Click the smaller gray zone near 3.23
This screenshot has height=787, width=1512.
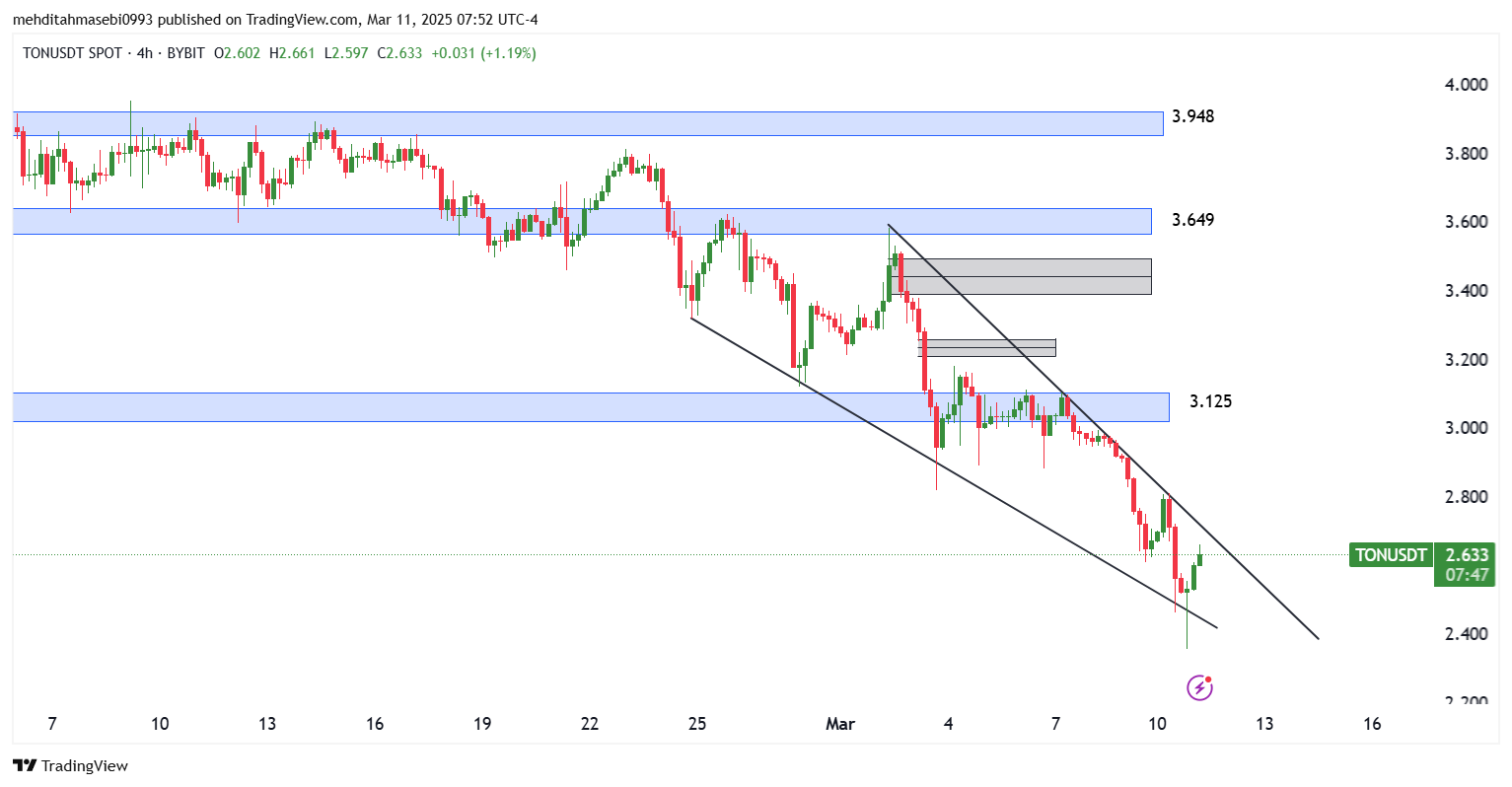click(x=987, y=347)
